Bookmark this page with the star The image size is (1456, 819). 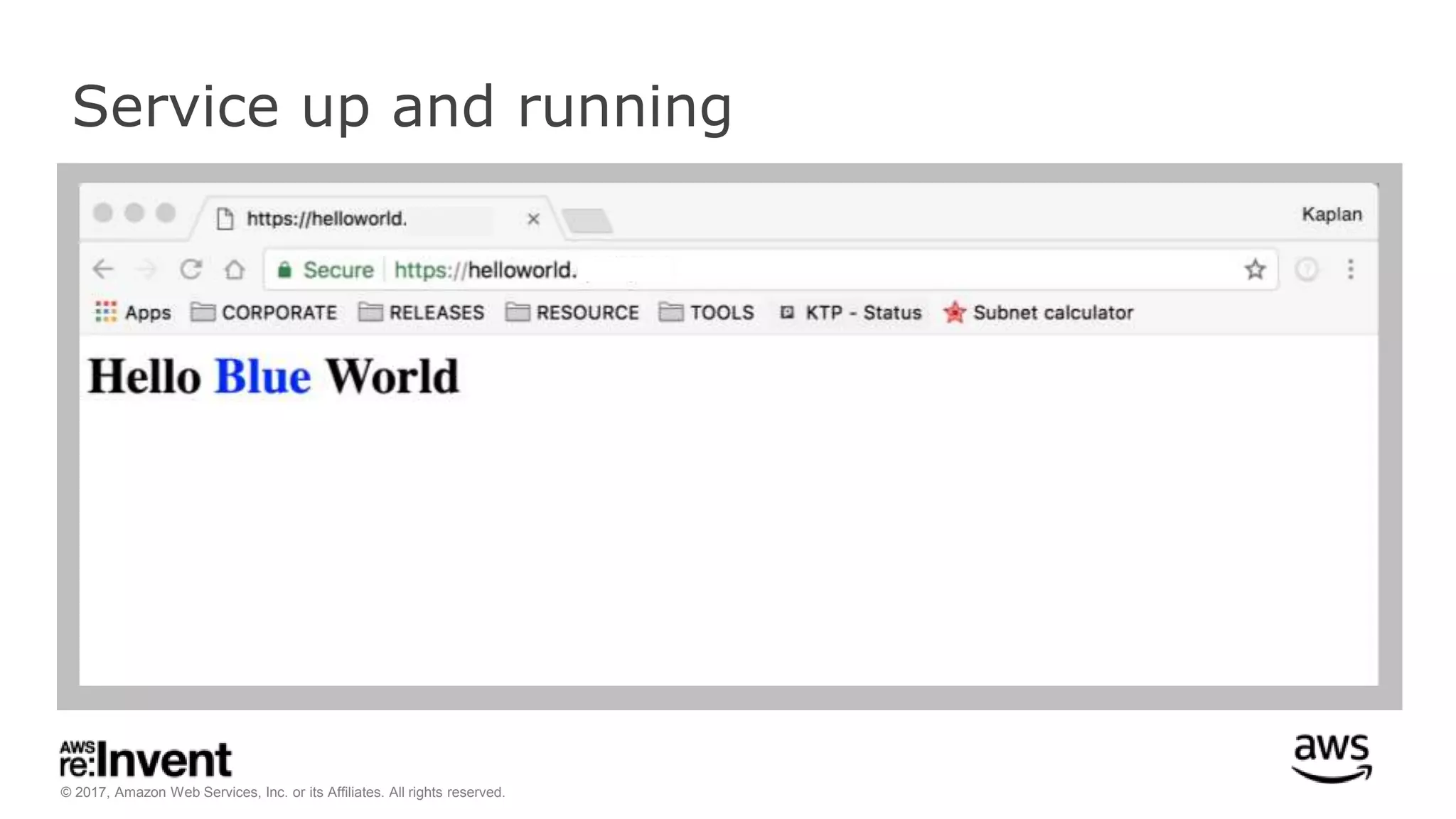click(1255, 269)
